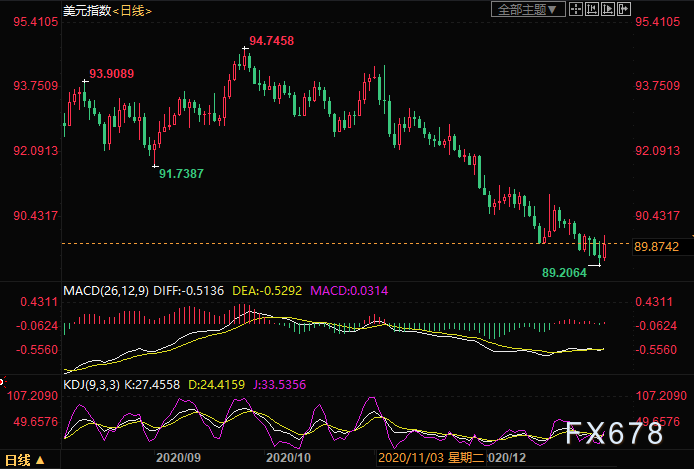Click the crosshair cursor icon in the top toolbar

[x=576, y=10]
